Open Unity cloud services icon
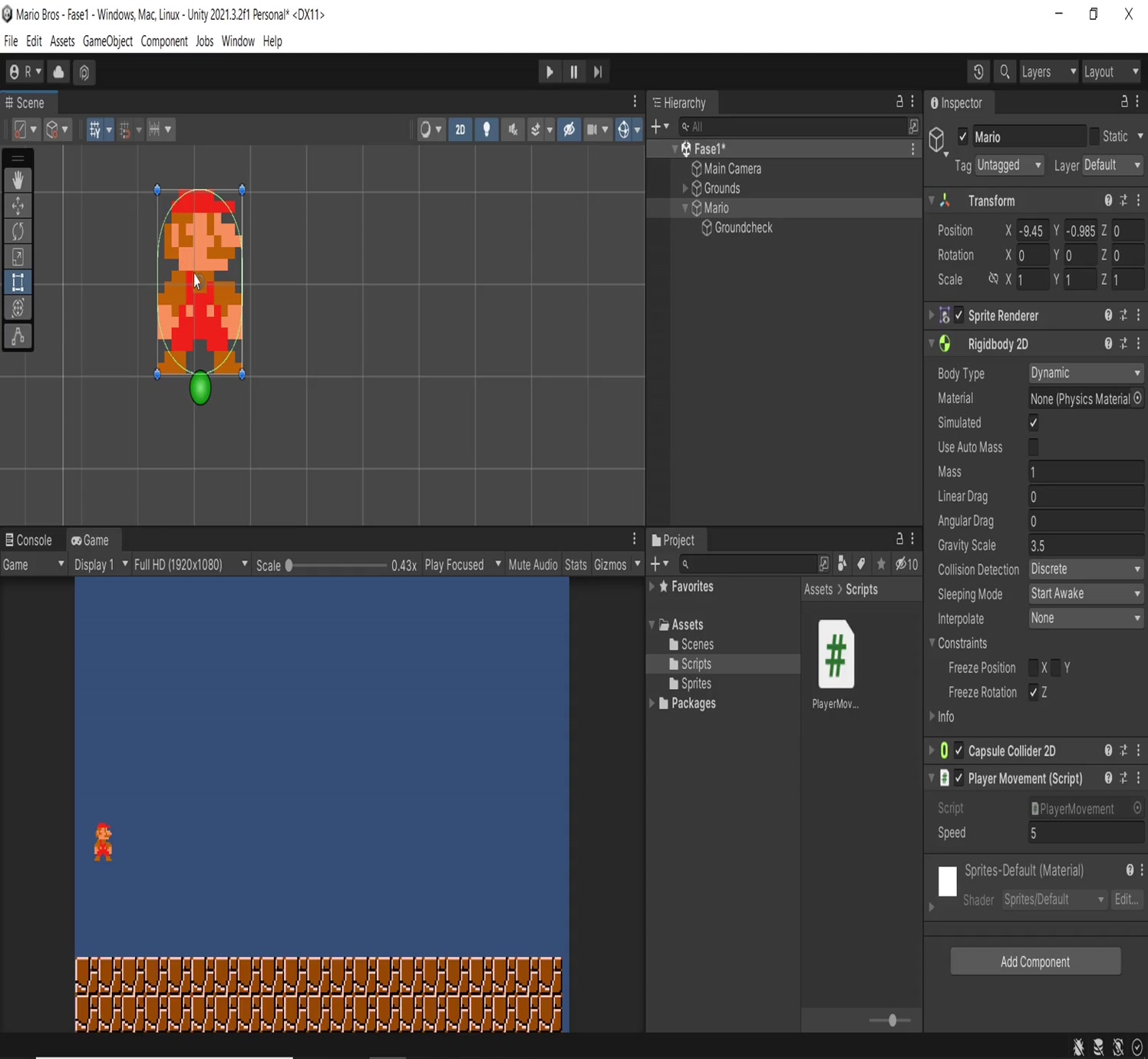Image resolution: width=1148 pixels, height=1059 pixels. (x=58, y=72)
